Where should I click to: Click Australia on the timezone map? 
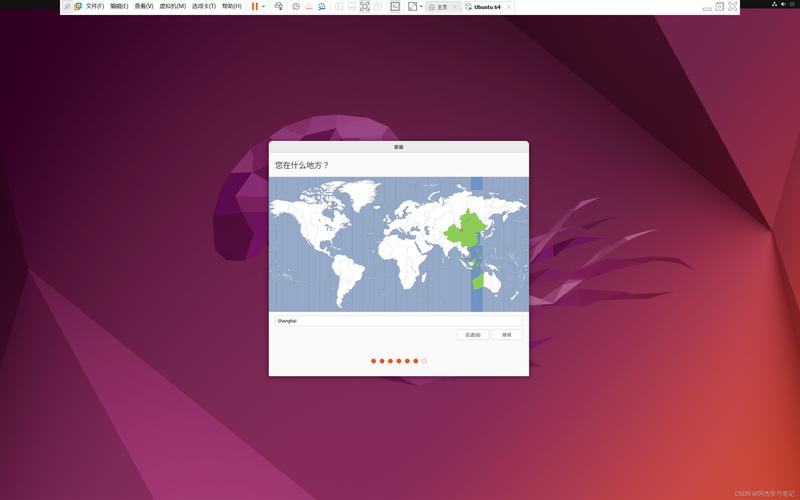pyautogui.click(x=487, y=281)
